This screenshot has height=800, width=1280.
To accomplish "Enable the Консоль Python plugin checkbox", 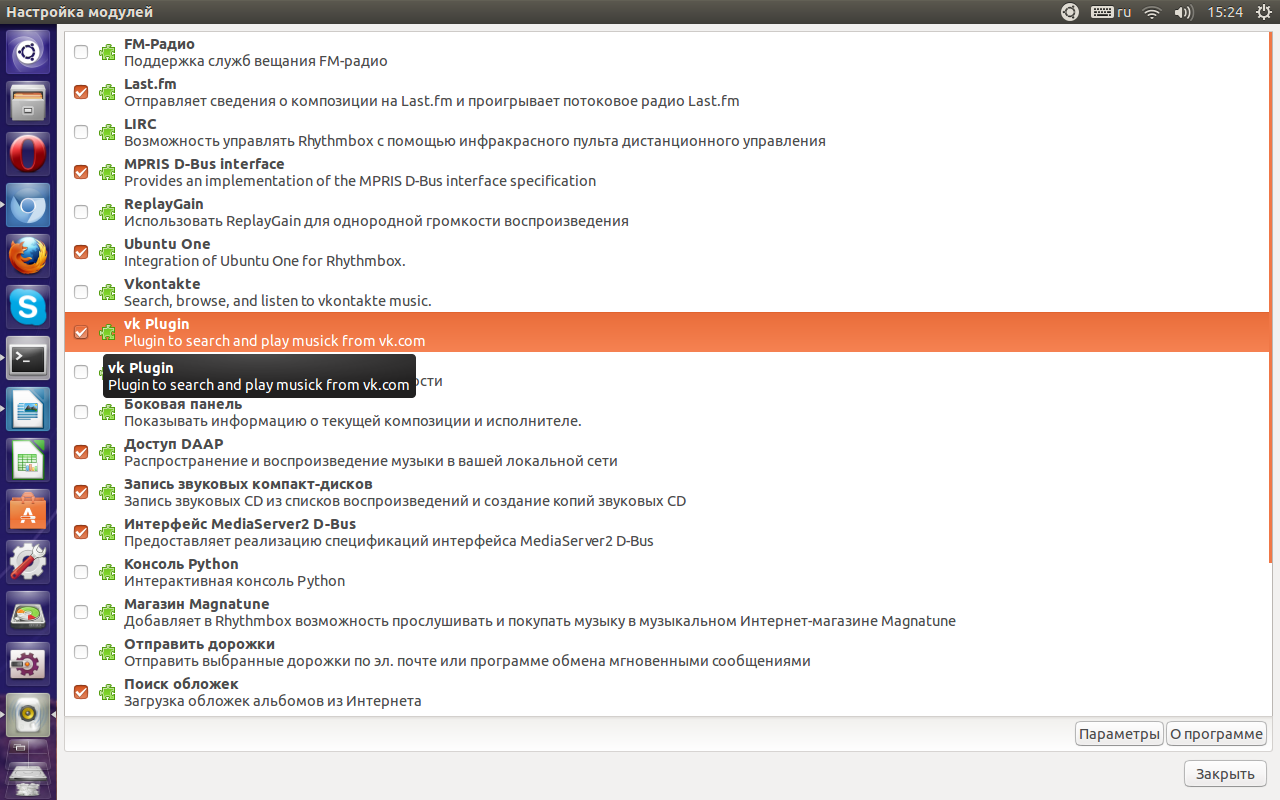I will click(81, 572).
